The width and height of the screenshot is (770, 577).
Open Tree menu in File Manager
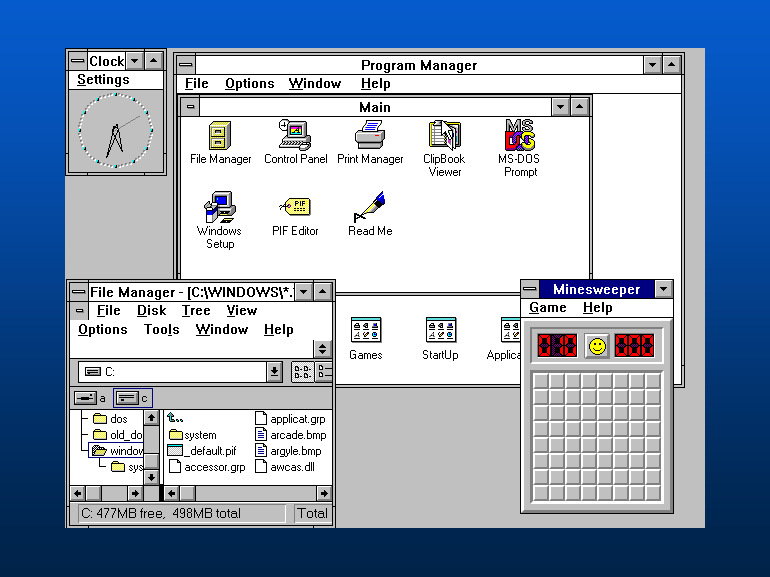point(196,310)
